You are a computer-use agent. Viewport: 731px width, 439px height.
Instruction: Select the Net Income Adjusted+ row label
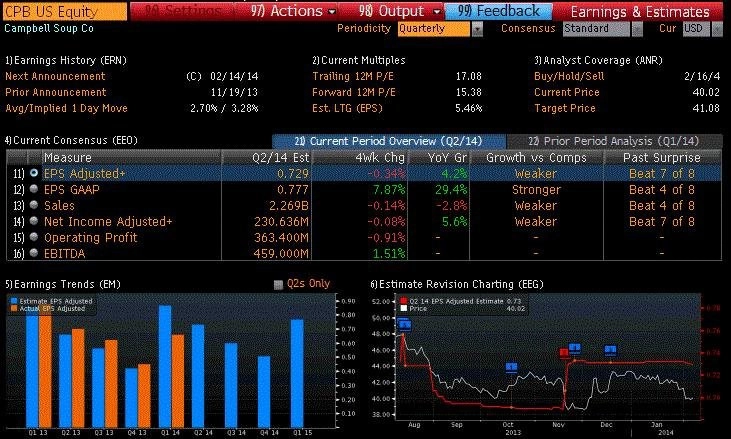click(108, 221)
